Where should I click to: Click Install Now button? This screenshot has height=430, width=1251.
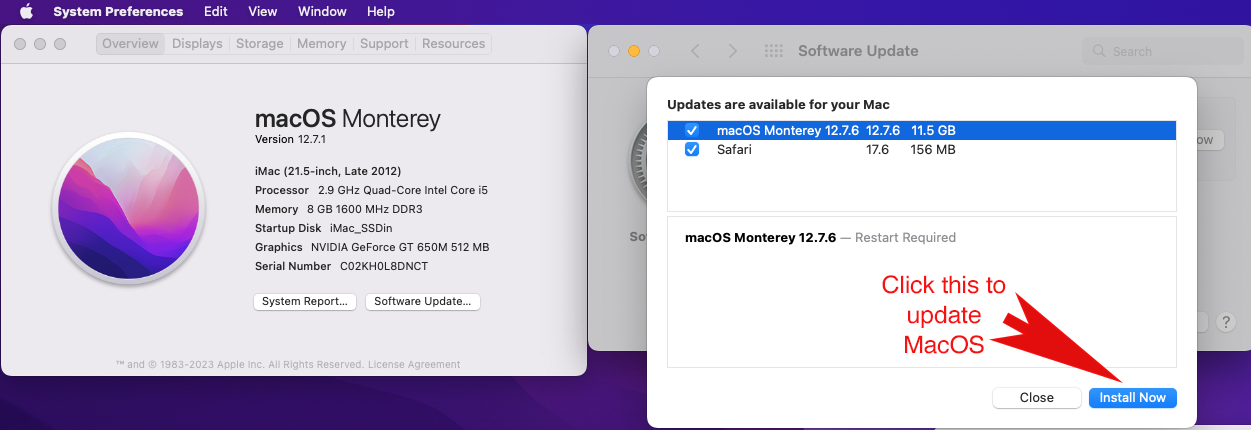(1132, 398)
